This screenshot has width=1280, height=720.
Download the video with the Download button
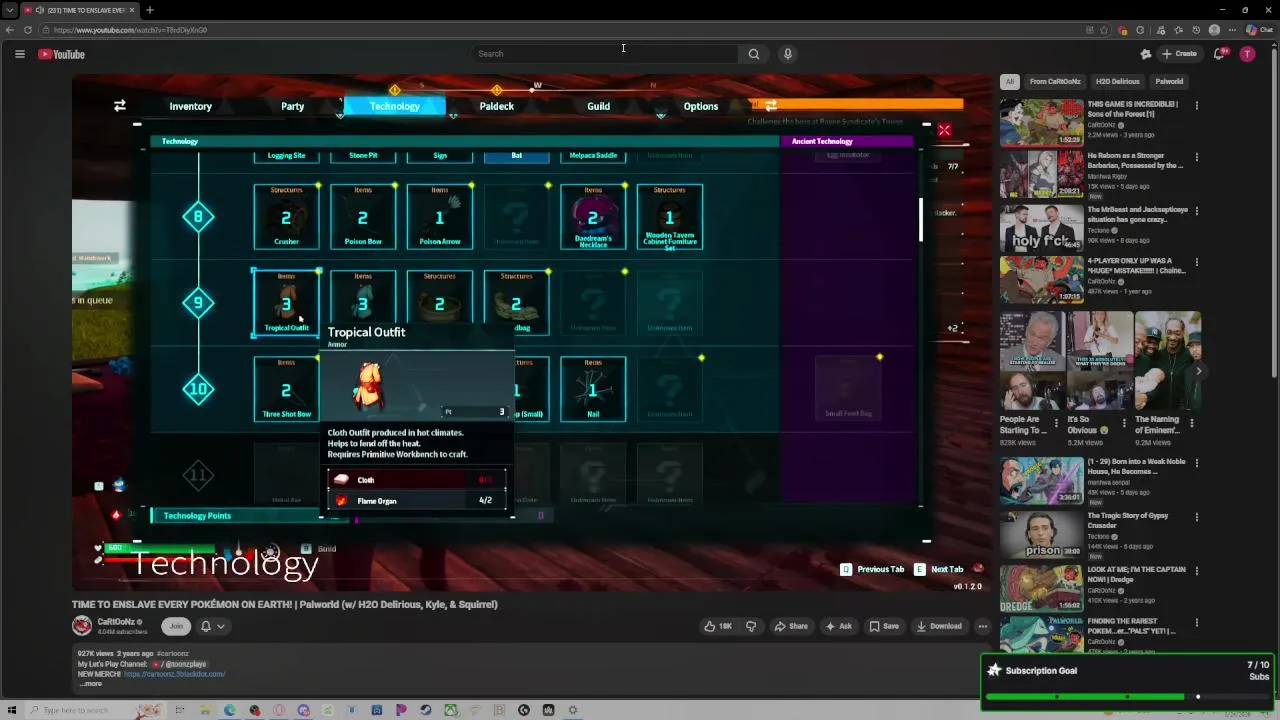coord(938,626)
